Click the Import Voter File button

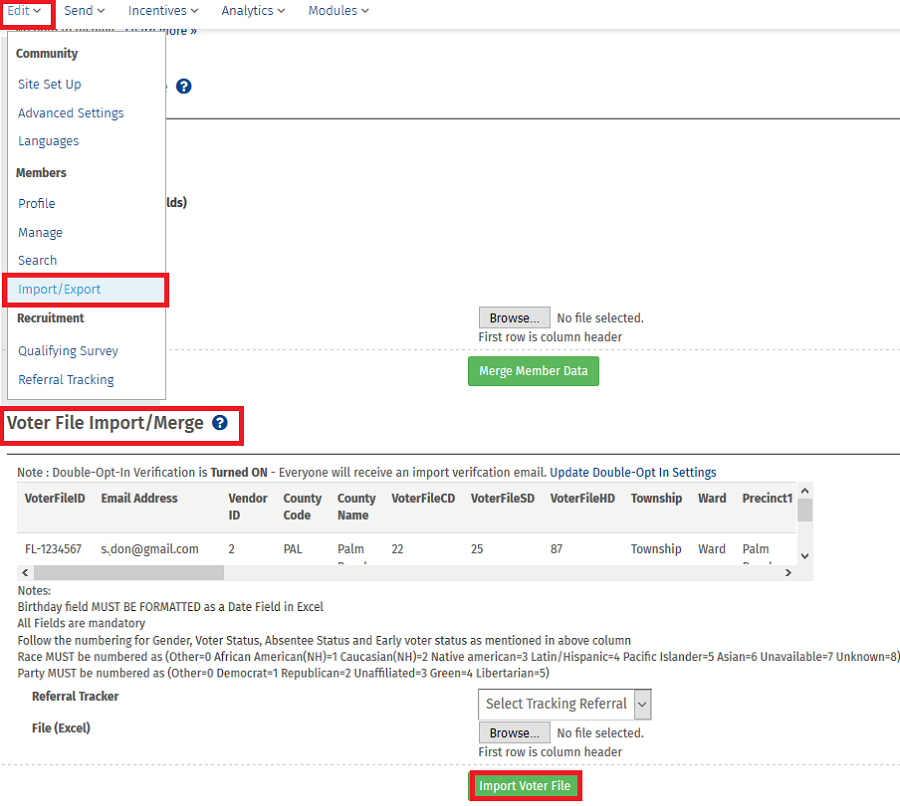tap(525, 786)
